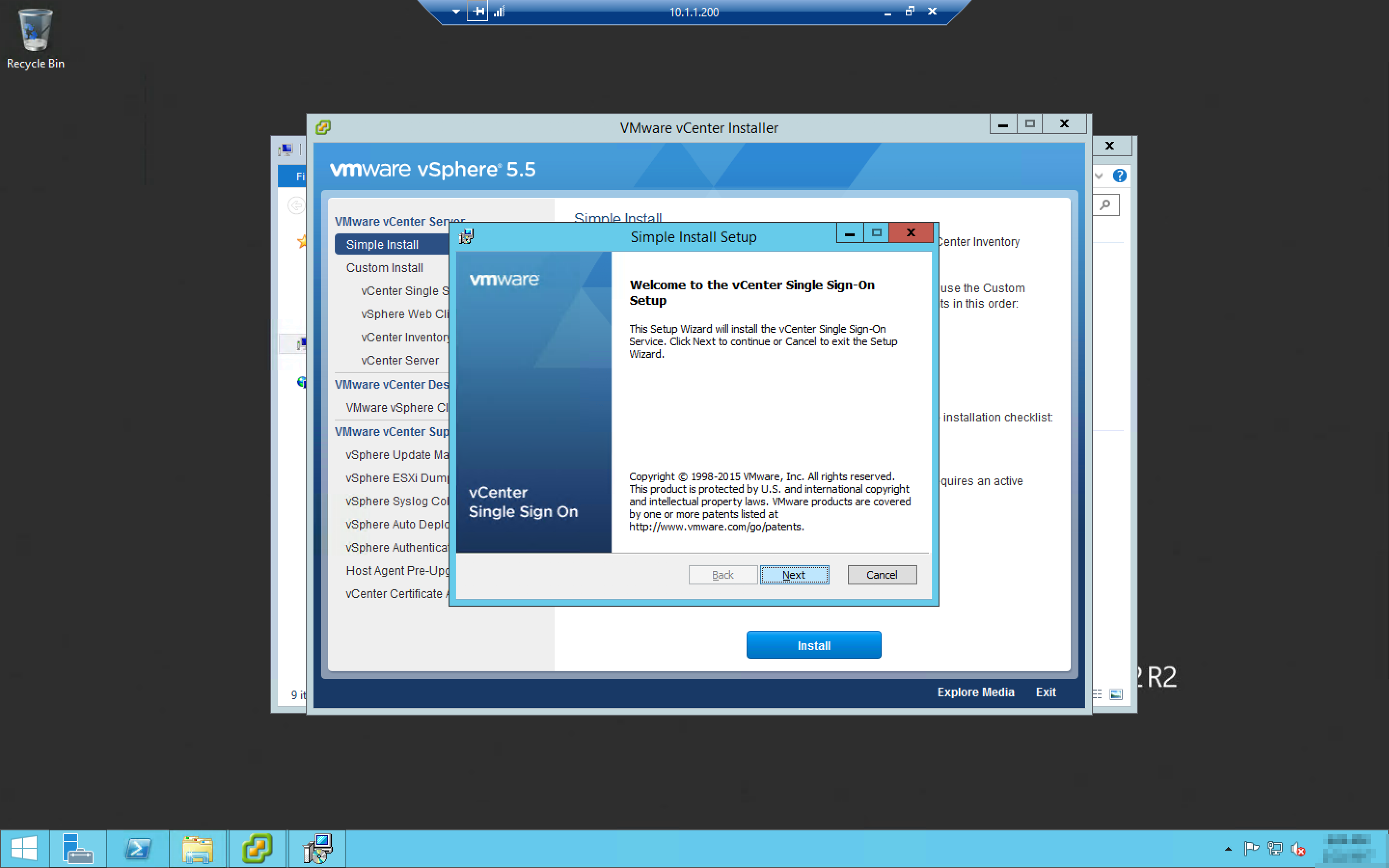Click Next in Simple Install Setup
The width and height of the screenshot is (1389, 868).
click(x=794, y=575)
